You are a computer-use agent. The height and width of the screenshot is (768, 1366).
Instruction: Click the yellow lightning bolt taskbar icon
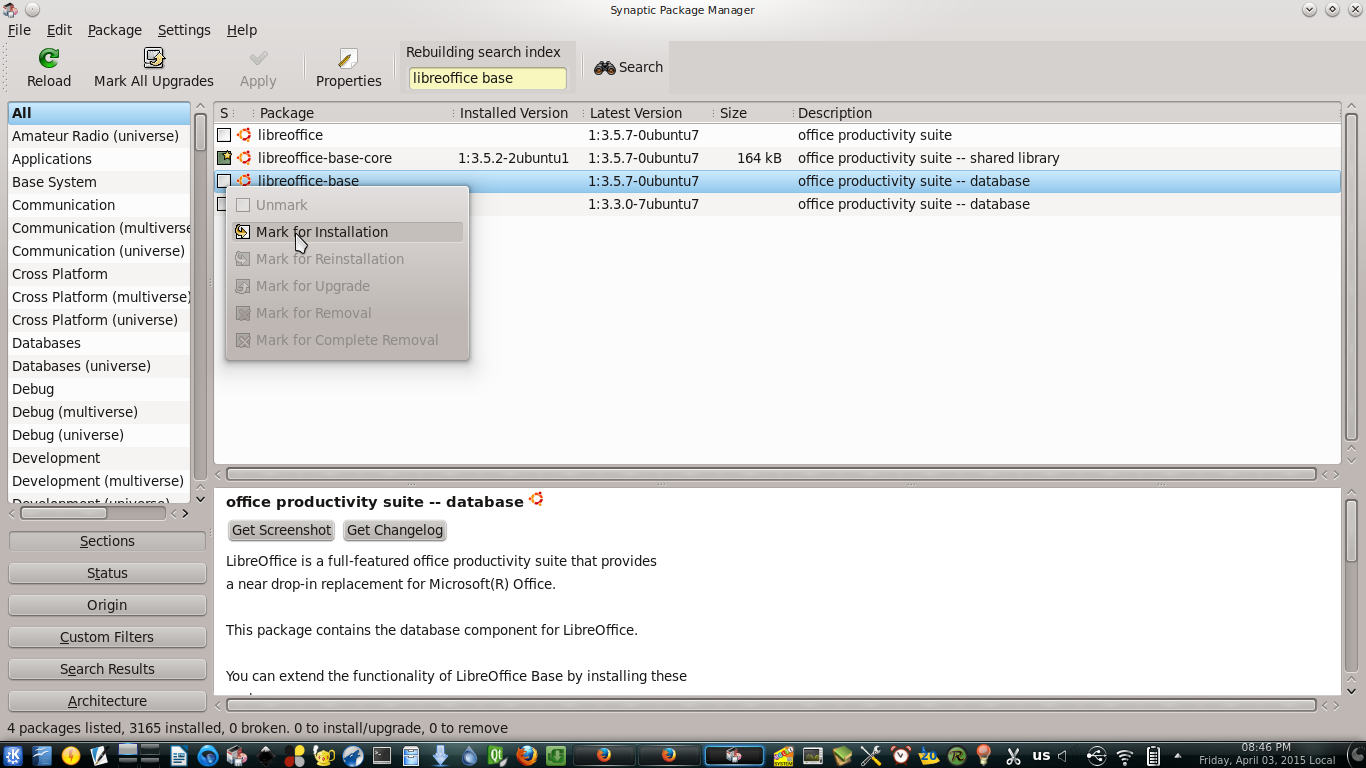[70, 756]
